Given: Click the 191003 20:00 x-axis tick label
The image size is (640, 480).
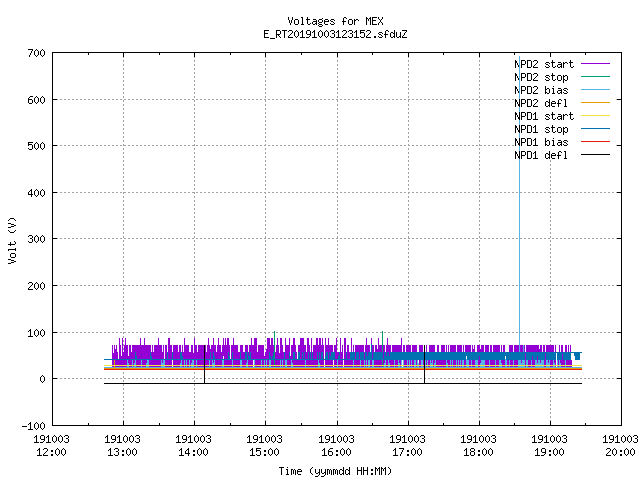Looking at the screenshot, I should 620,446.
